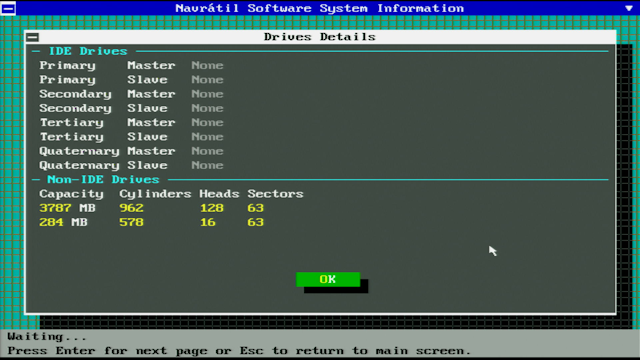Click the Waiting... status bar text
640x360 pixels.
(x=47, y=337)
